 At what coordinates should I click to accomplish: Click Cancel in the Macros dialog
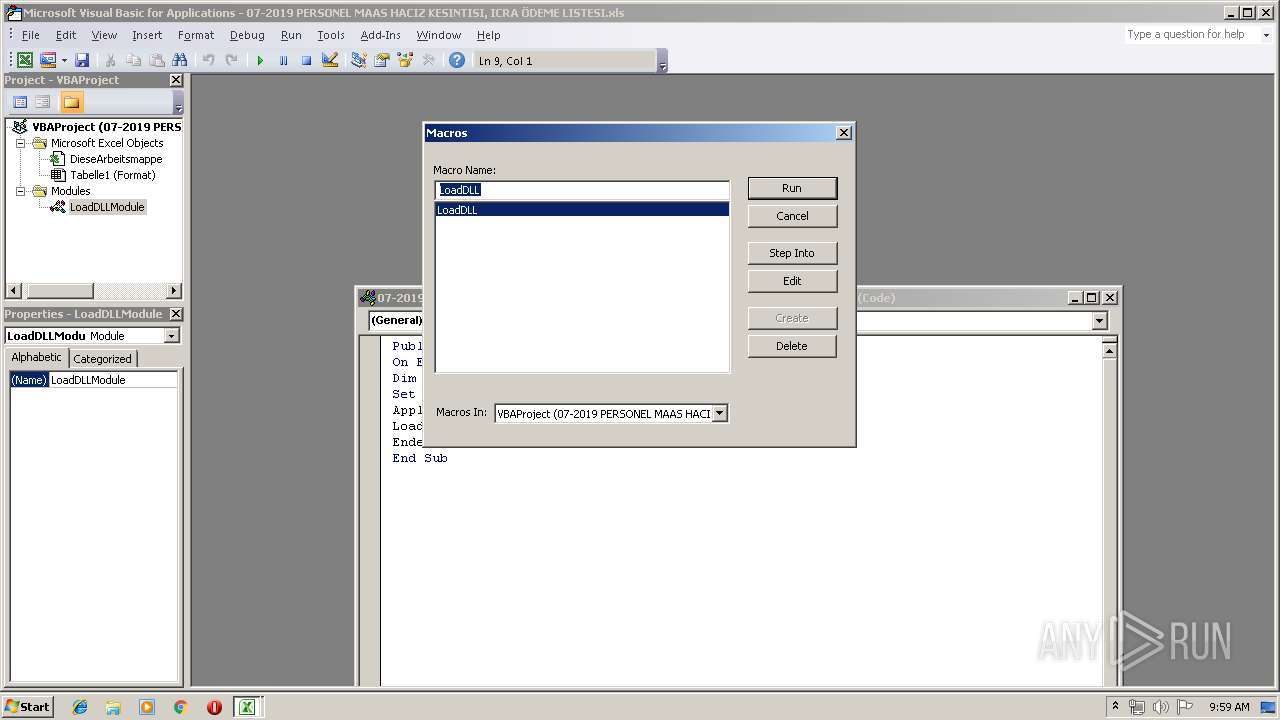pos(792,216)
